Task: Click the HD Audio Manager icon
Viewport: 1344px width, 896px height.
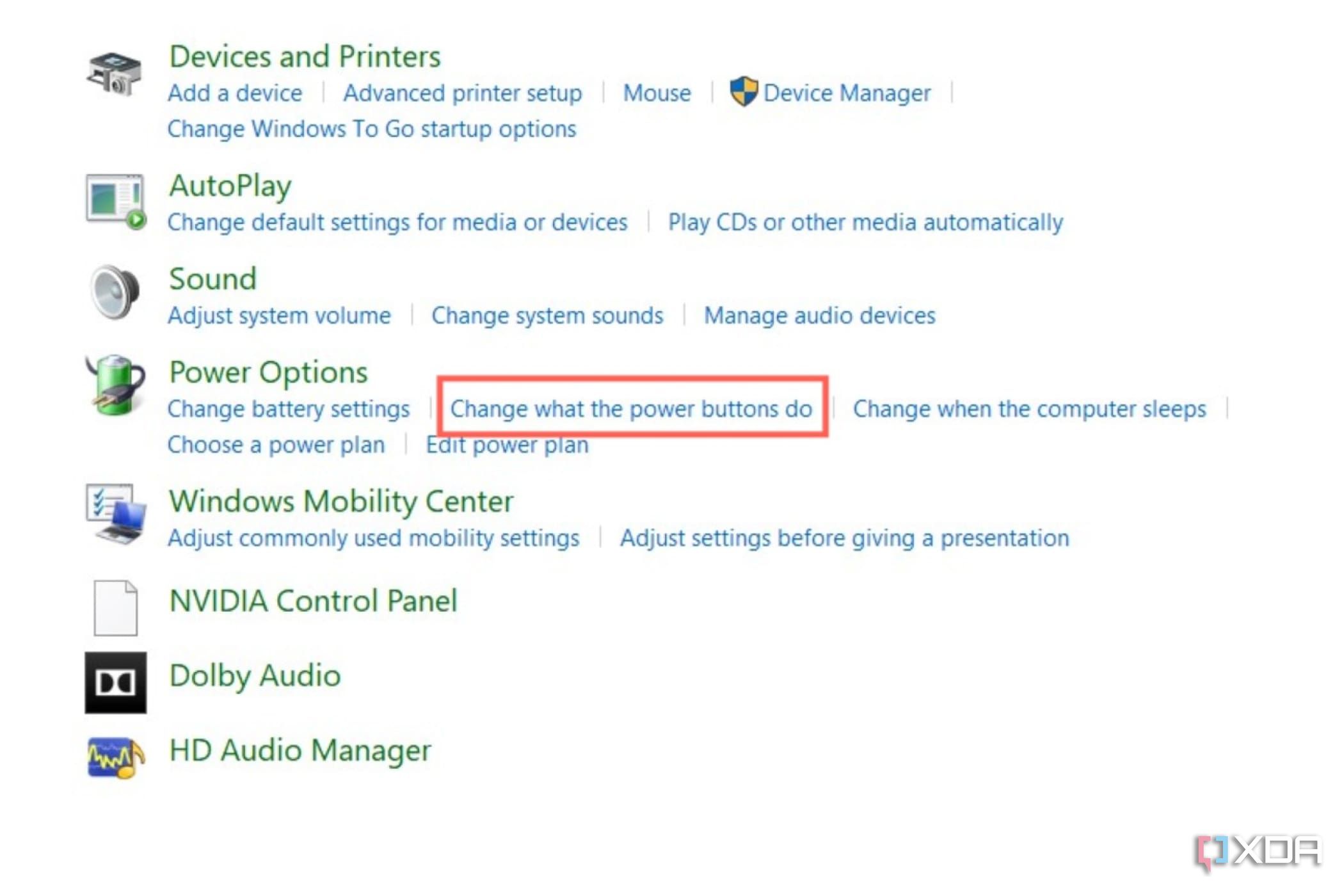Action: [x=115, y=759]
